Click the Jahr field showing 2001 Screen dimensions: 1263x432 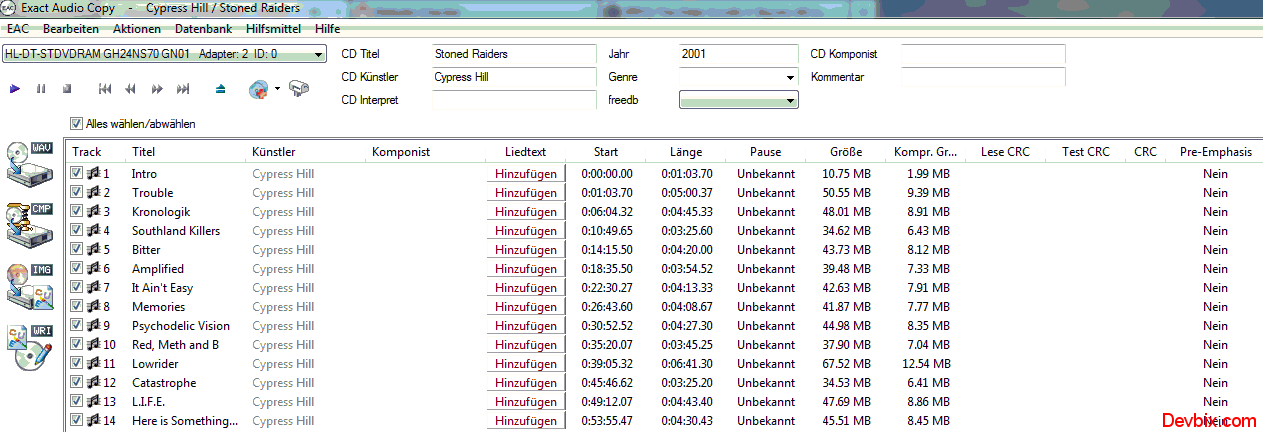pos(738,54)
